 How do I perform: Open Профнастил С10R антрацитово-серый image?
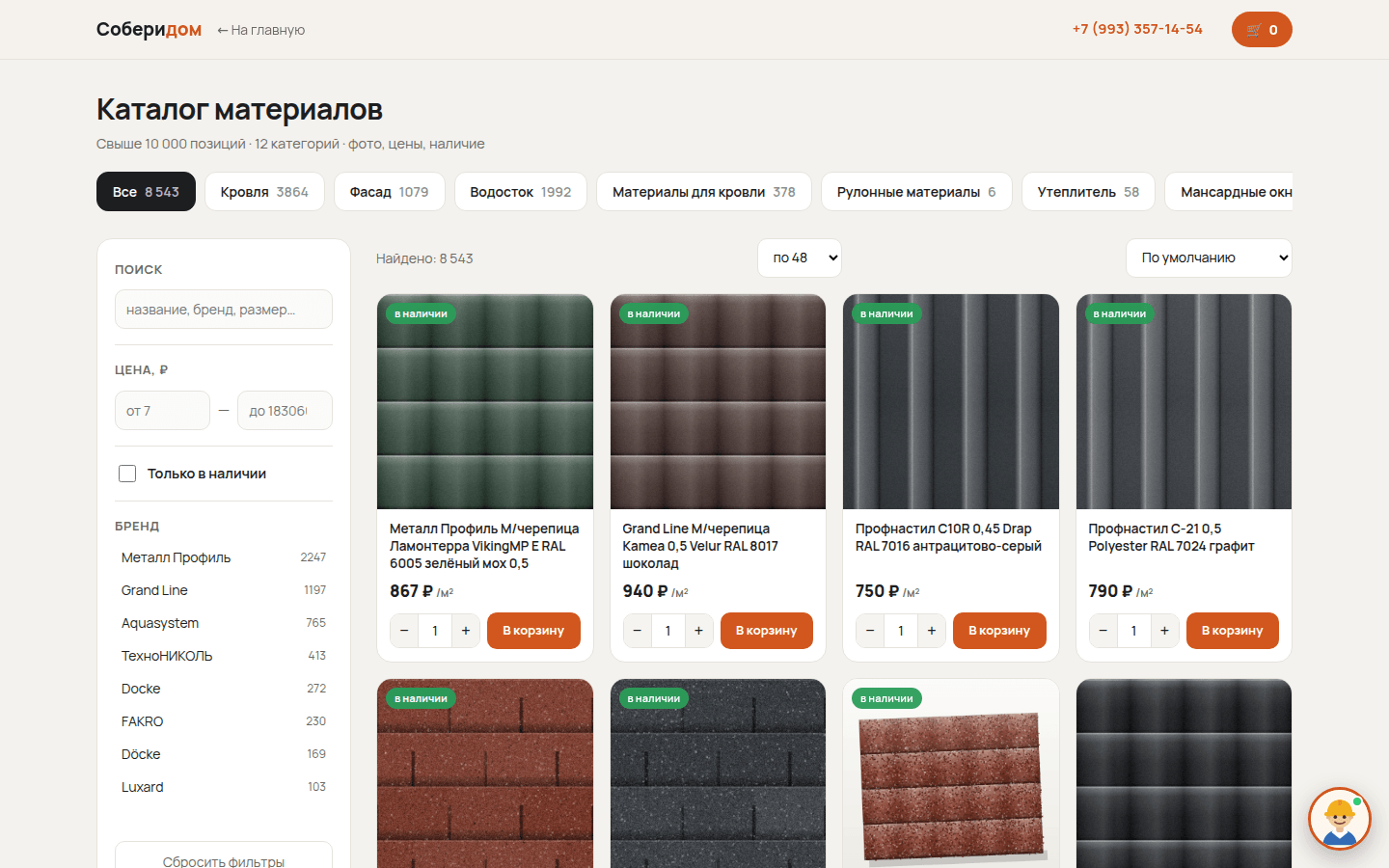tap(951, 401)
